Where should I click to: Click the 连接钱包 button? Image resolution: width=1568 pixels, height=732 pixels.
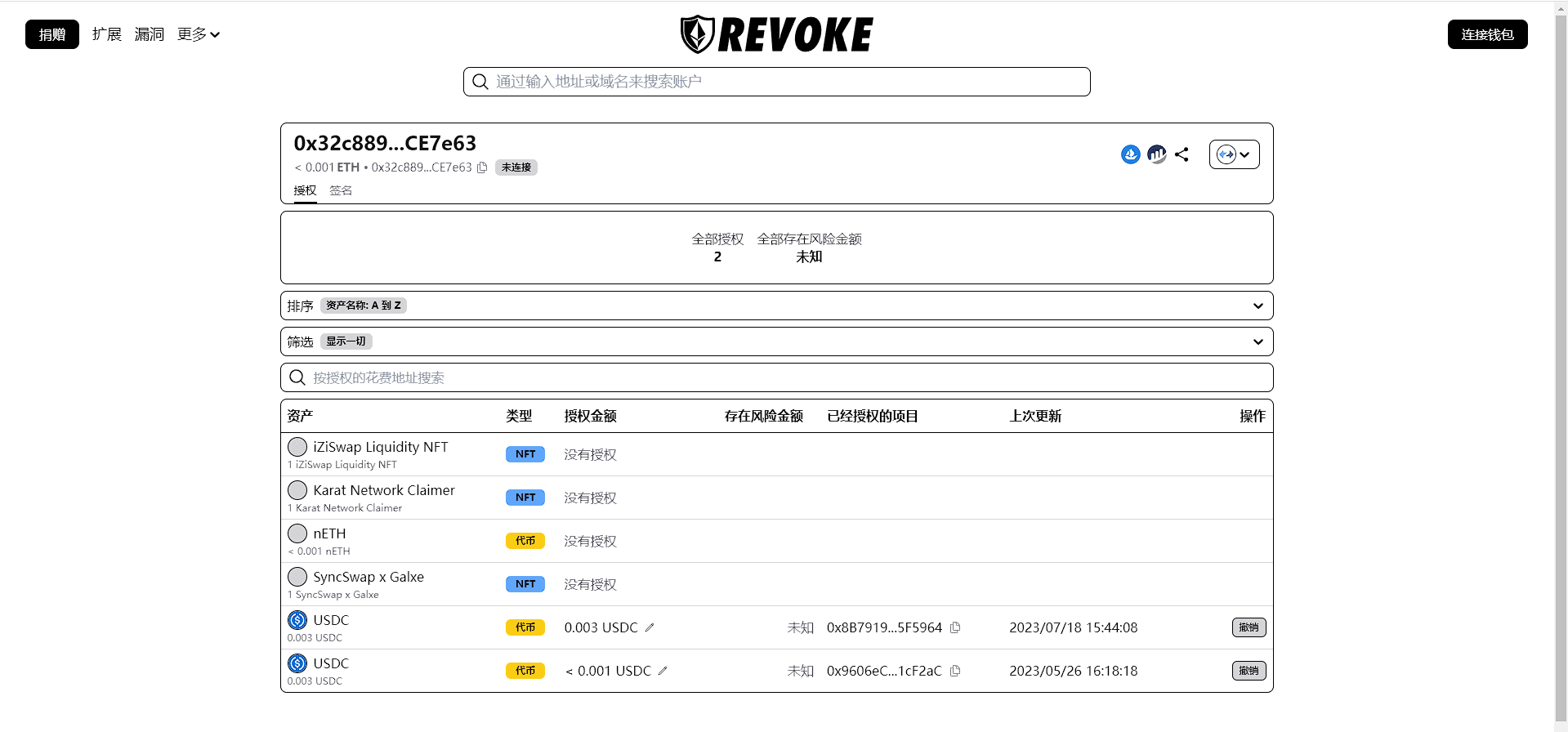tap(1487, 34)
